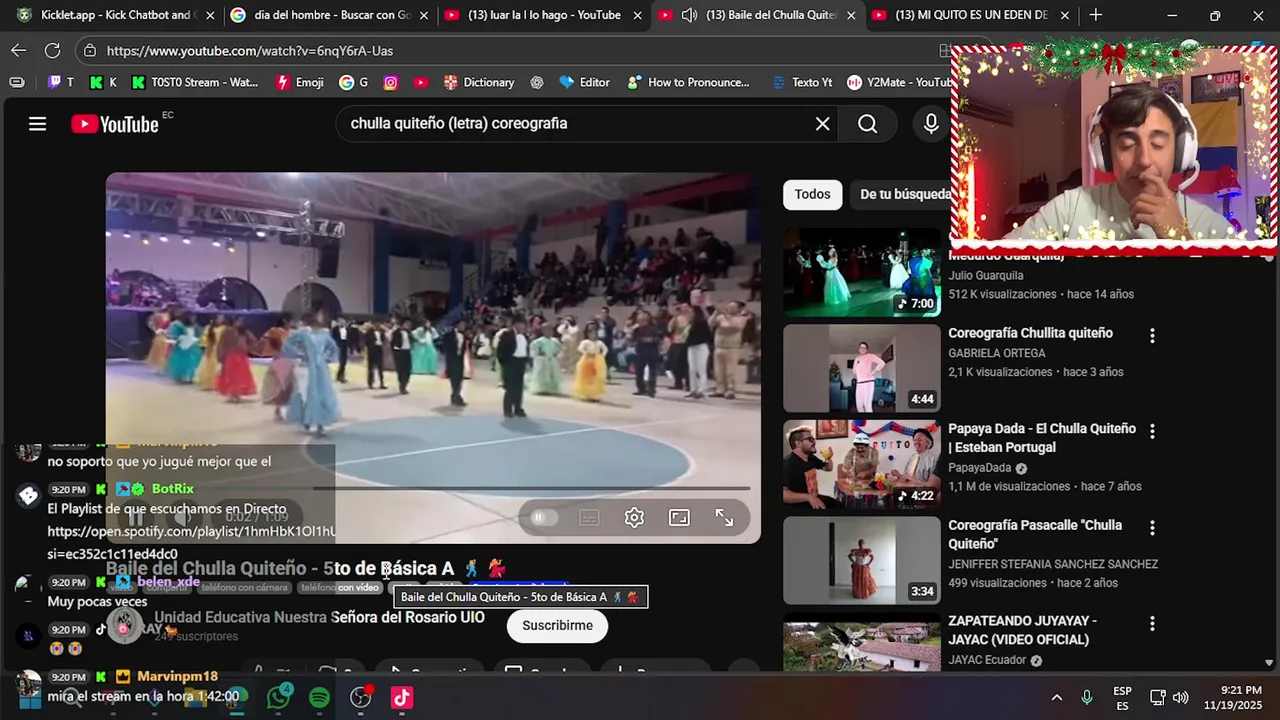Open 'Coreografía Chullita quiteño' thumbnail
This screenshot has width=1280, height=720.
click(862, 368)
